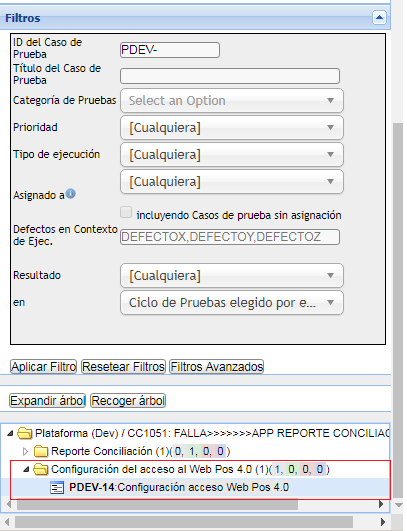Screen dimensions: 407x531
Task: Click the Plataforma (Dev) root folder icon
Action: 25,433
